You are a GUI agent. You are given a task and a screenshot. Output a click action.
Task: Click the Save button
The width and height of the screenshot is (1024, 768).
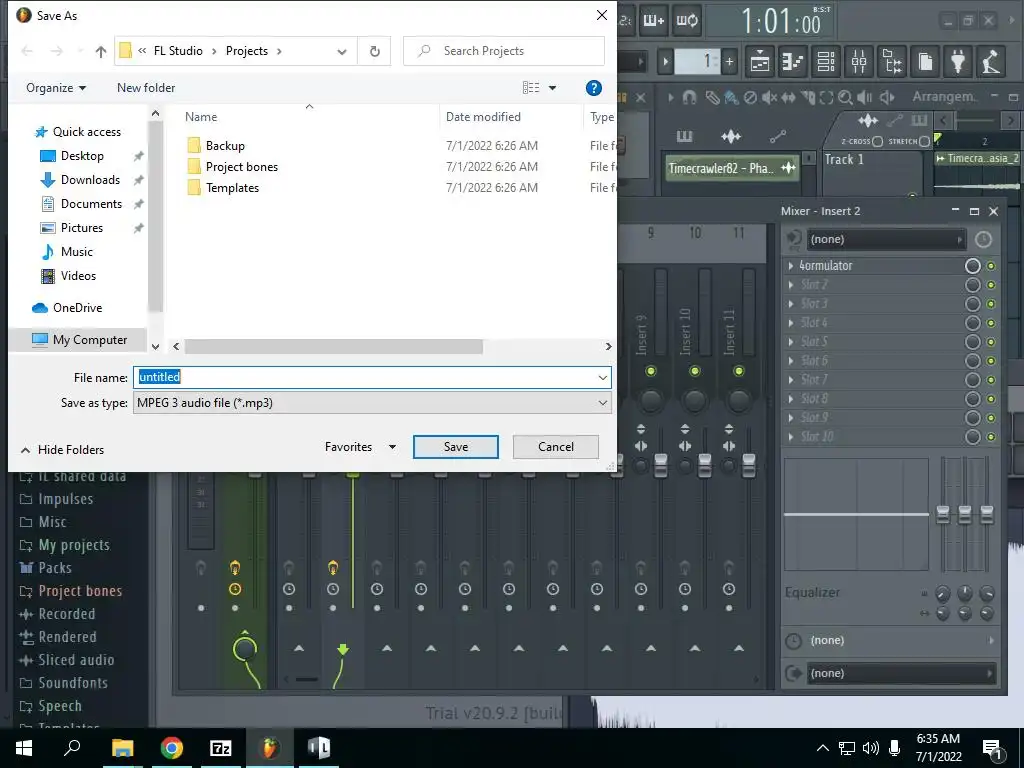(x=456, y=447)
